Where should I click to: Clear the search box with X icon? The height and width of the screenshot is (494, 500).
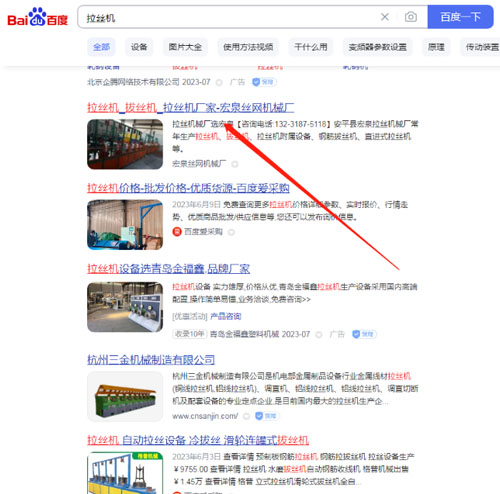[385, 17]
